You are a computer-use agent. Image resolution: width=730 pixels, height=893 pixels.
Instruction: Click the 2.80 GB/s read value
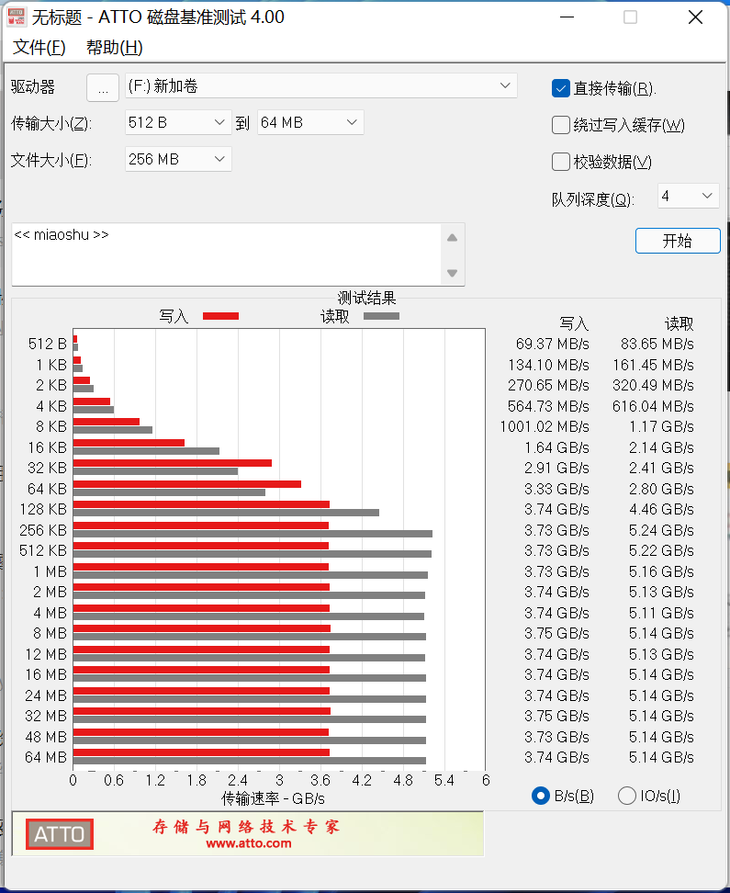[x=662, y=489]
